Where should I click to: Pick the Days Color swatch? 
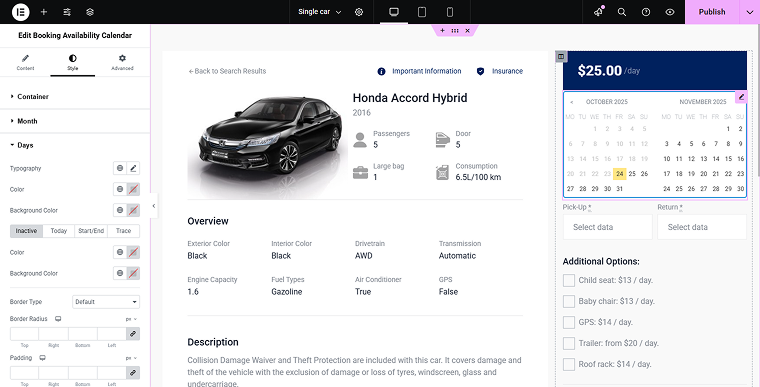[x=133, y=189]
